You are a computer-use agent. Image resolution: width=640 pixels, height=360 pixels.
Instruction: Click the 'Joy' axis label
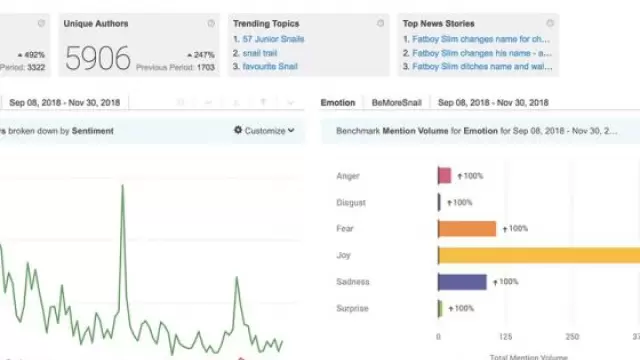(x=343, y=255)
